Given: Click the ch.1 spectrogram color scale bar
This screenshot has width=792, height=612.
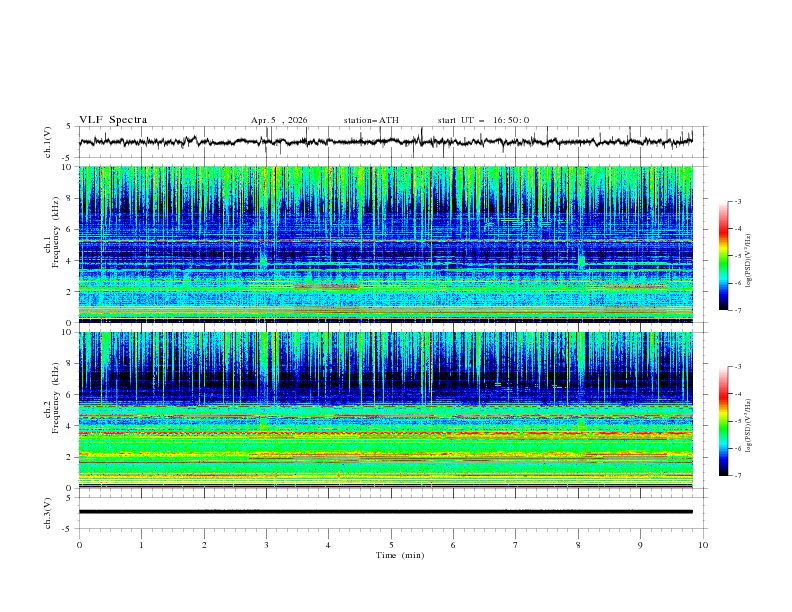Looking at the screenshot, I should (723, 256).
